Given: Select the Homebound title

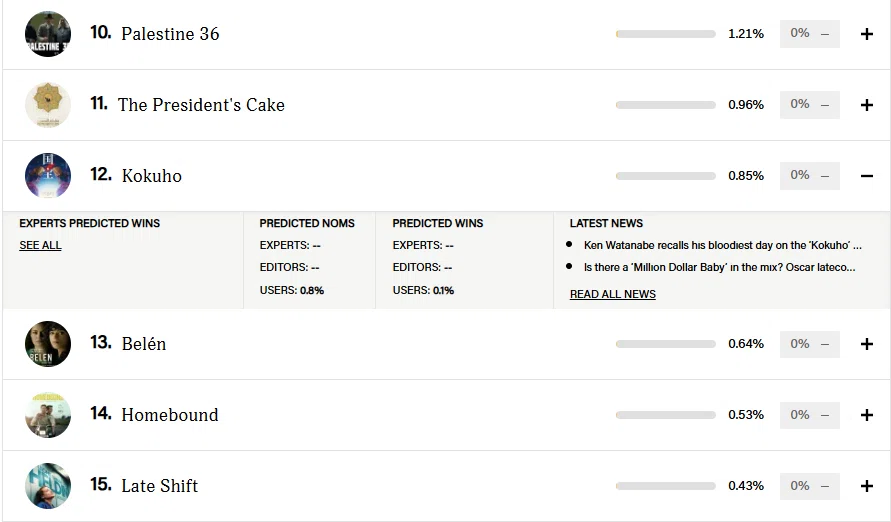Looking at the screenshot, I should coord(170,415).
